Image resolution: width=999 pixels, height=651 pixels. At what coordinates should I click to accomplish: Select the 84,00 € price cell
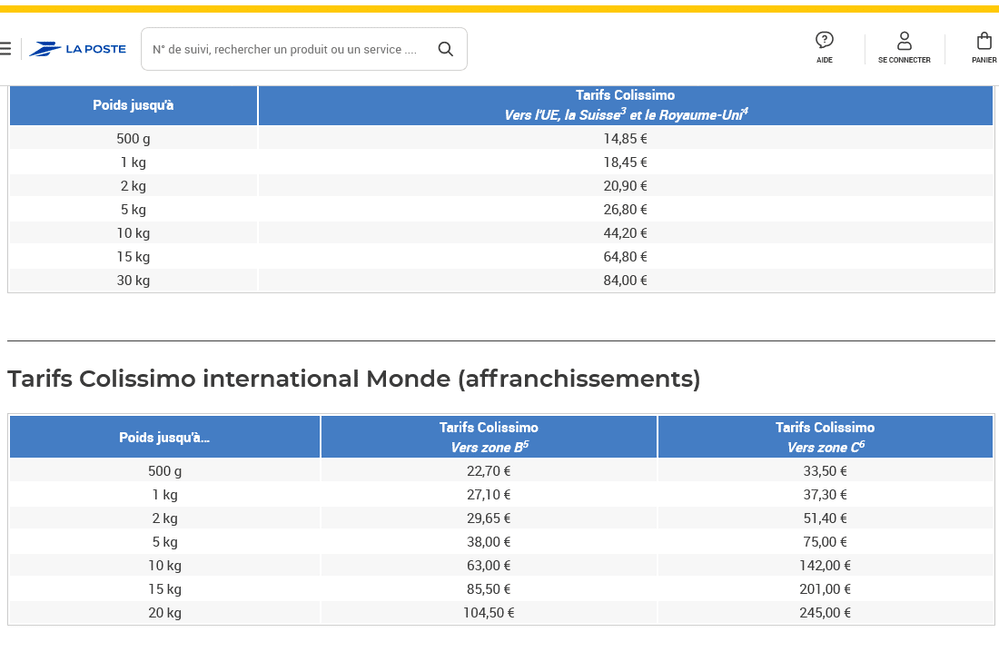[625, 280]
